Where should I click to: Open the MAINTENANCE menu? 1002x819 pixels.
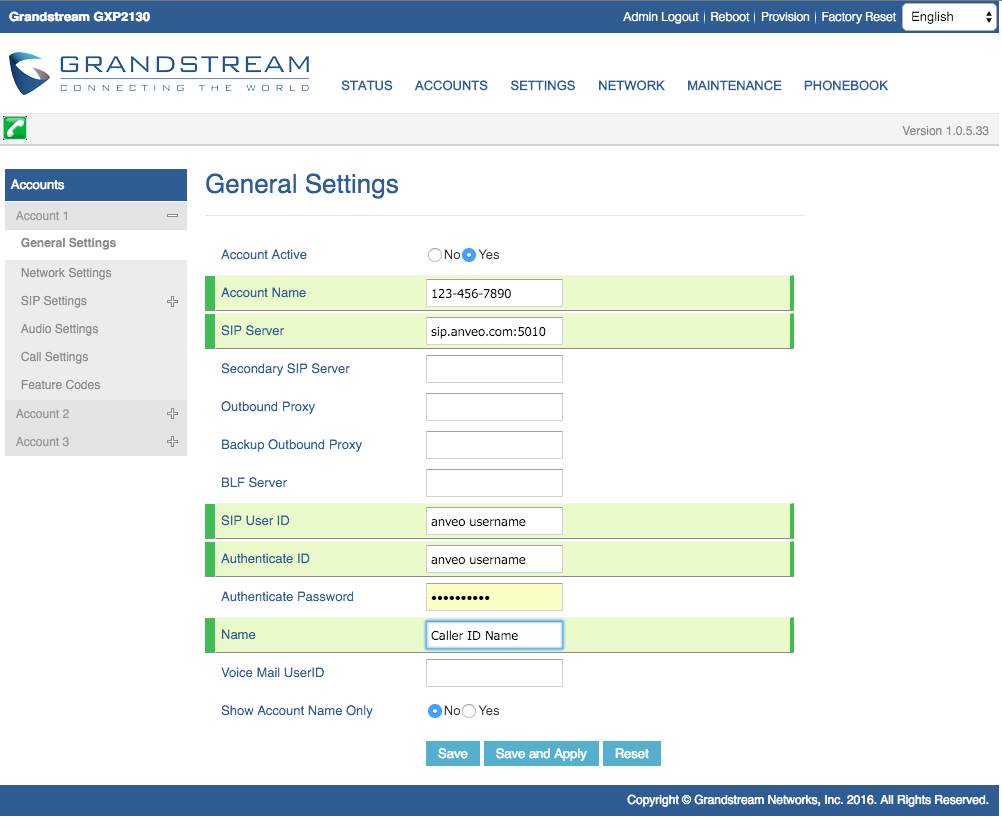(734, 86)
